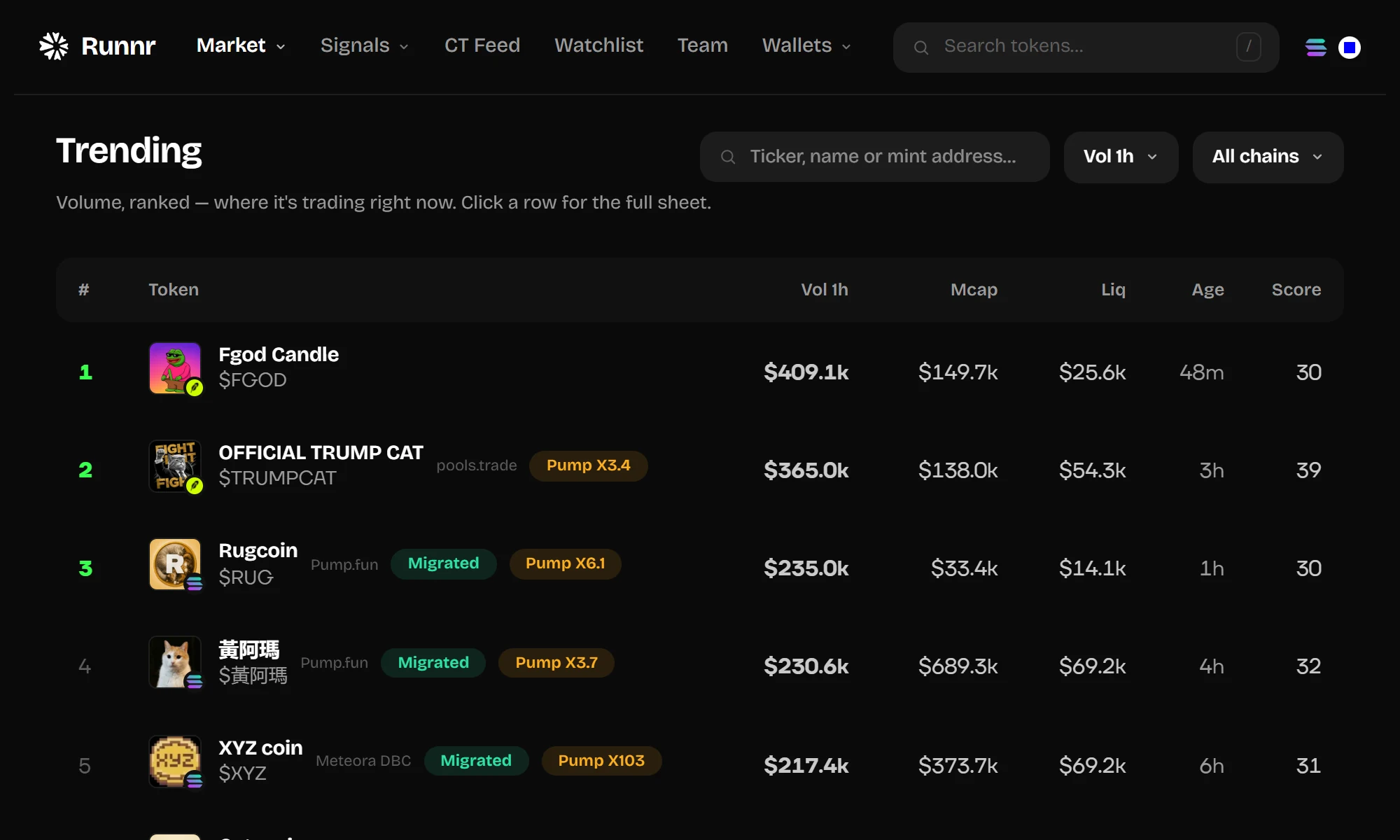
Task: Open the Watchlist page
Action: pos(598,45)
